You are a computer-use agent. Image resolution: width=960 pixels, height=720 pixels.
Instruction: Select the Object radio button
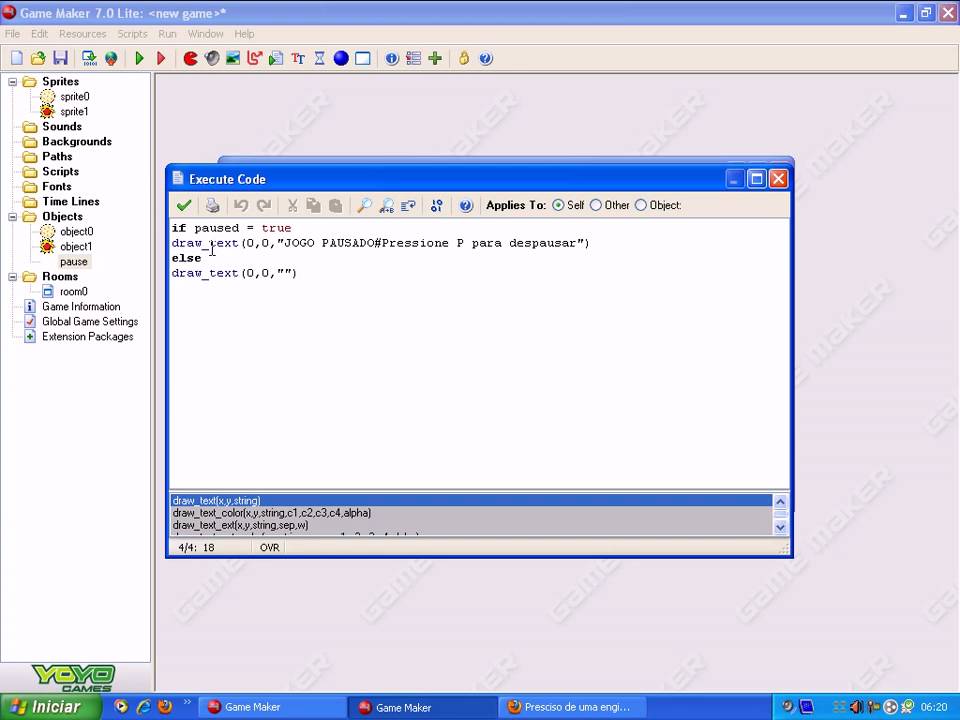(640, 205)
